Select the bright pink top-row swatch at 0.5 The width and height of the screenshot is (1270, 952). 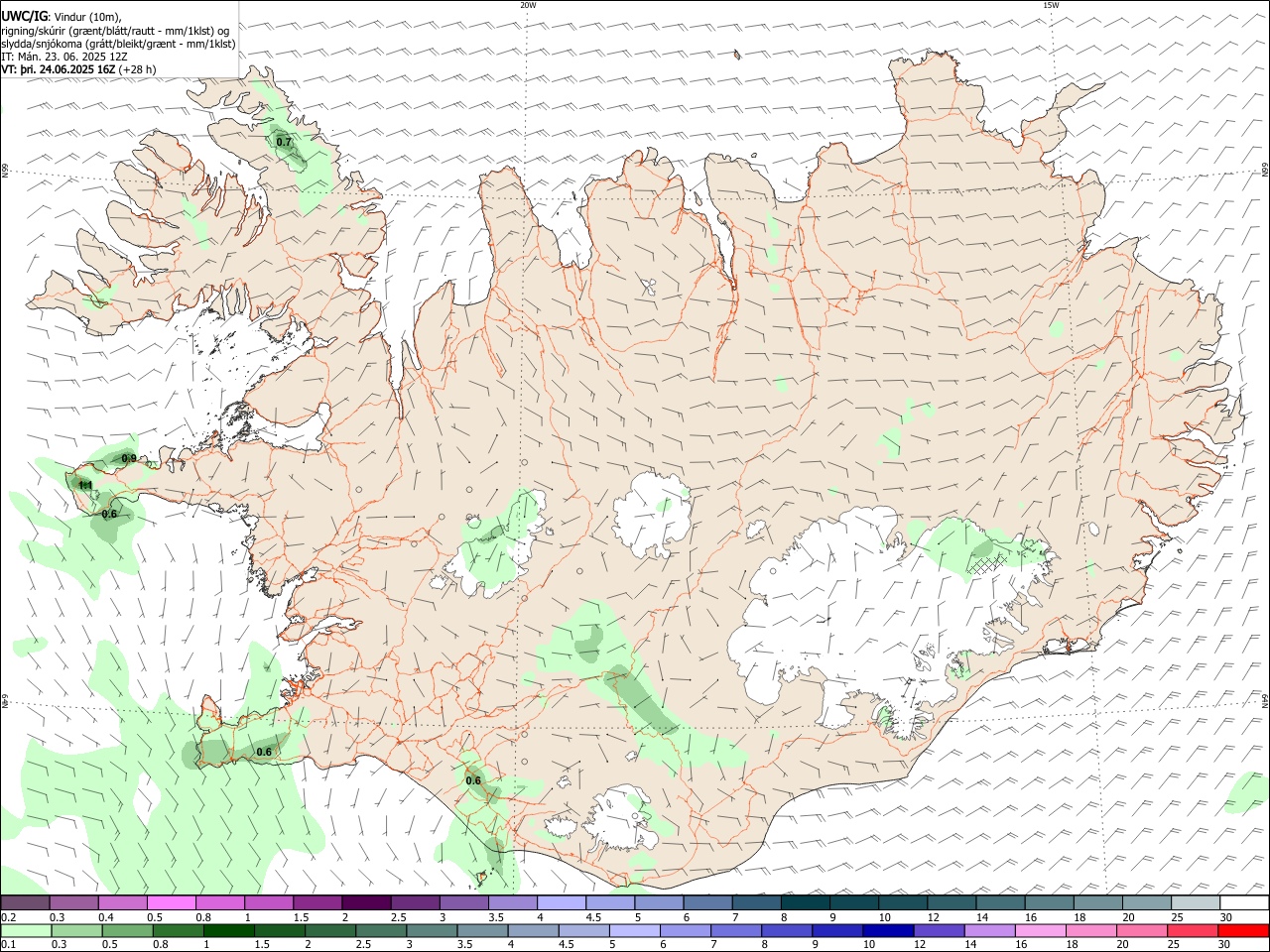pyautogui.click(x=172, y=902)
